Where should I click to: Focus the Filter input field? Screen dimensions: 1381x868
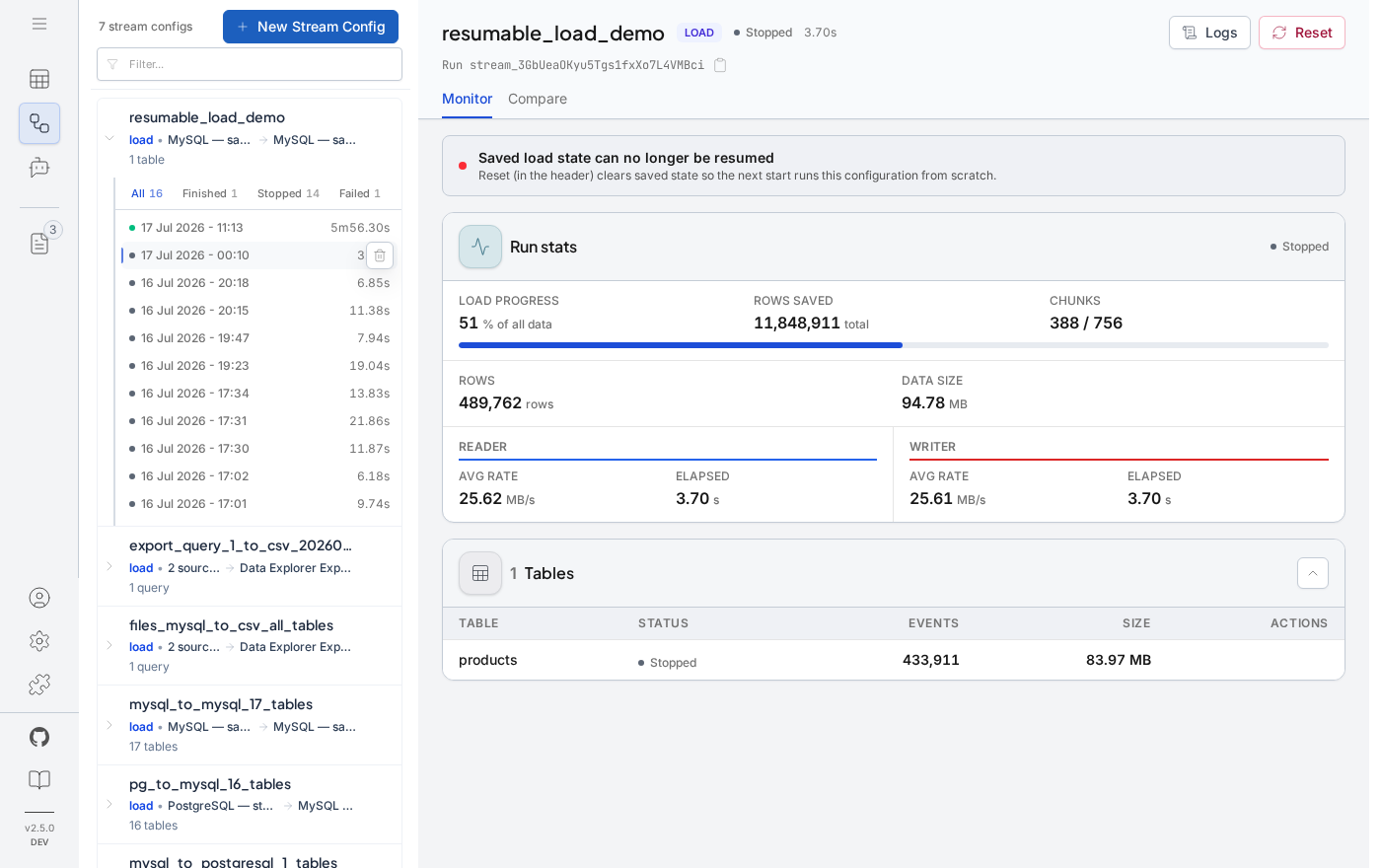coord(250,64)
